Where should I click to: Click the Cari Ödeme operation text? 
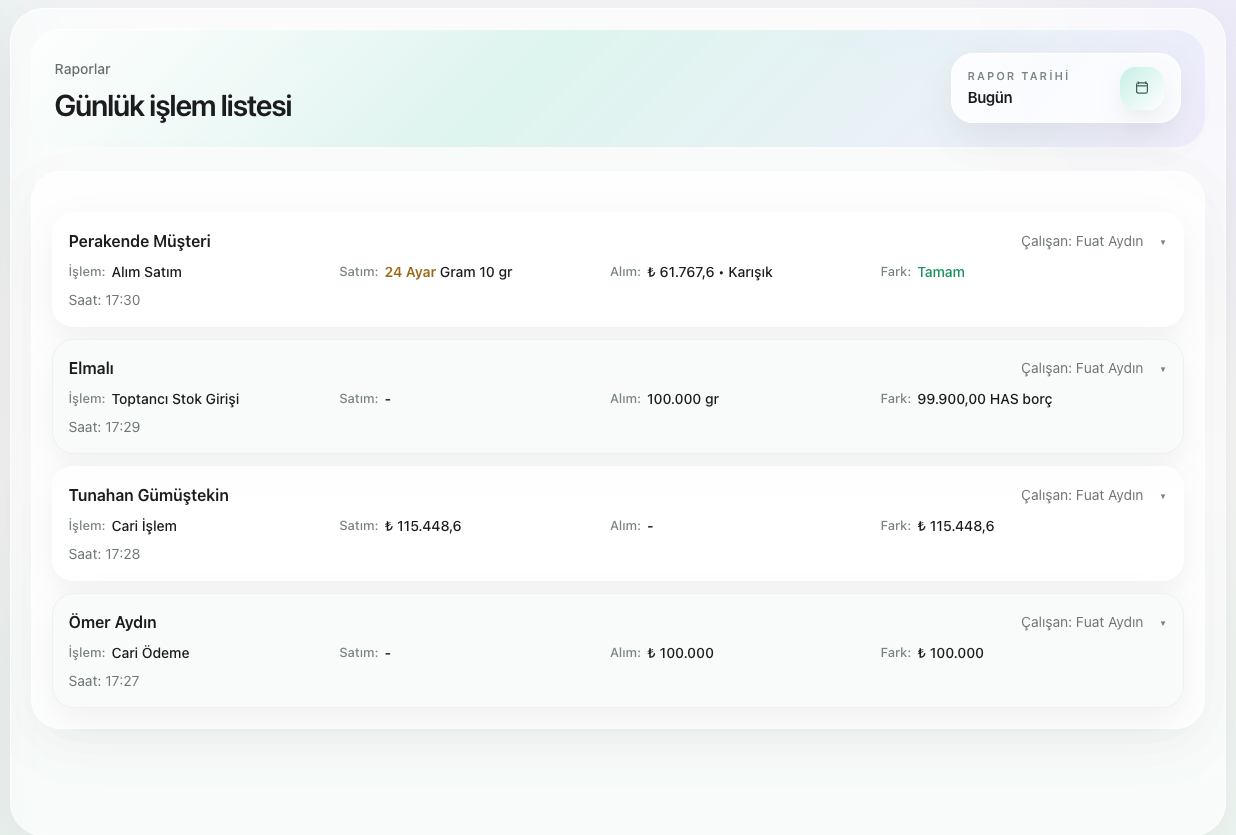coord(151,653)
